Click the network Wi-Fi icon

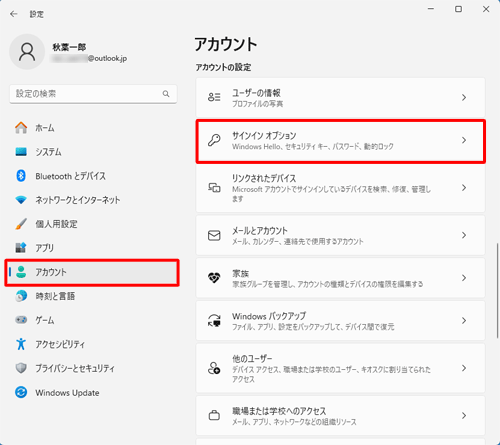(21, 200)
